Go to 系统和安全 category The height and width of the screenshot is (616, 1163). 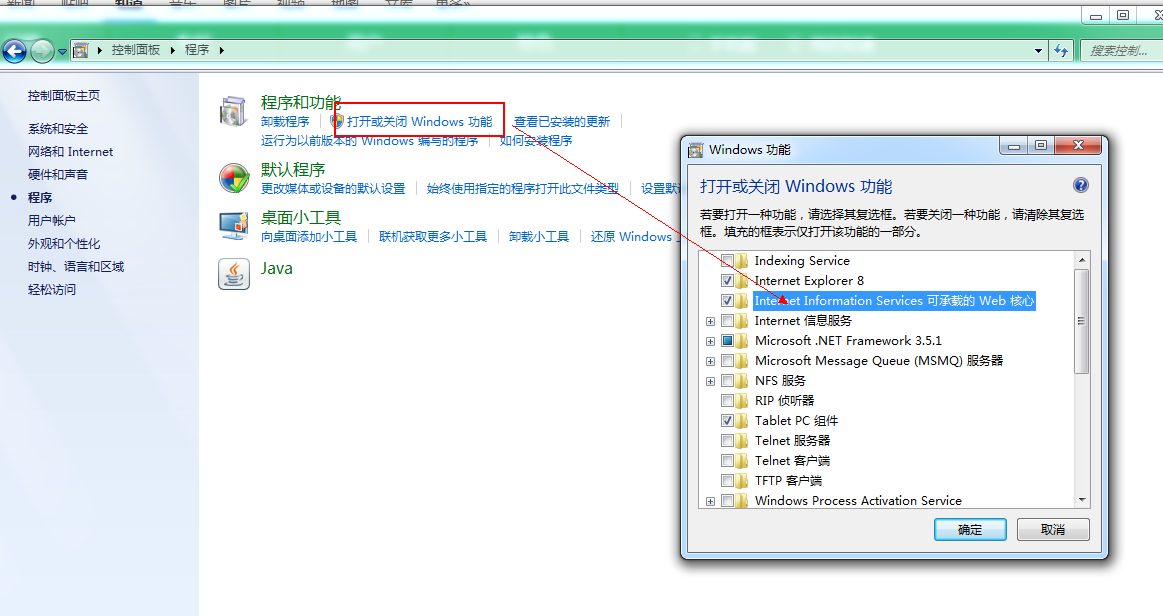coord(58,129)
